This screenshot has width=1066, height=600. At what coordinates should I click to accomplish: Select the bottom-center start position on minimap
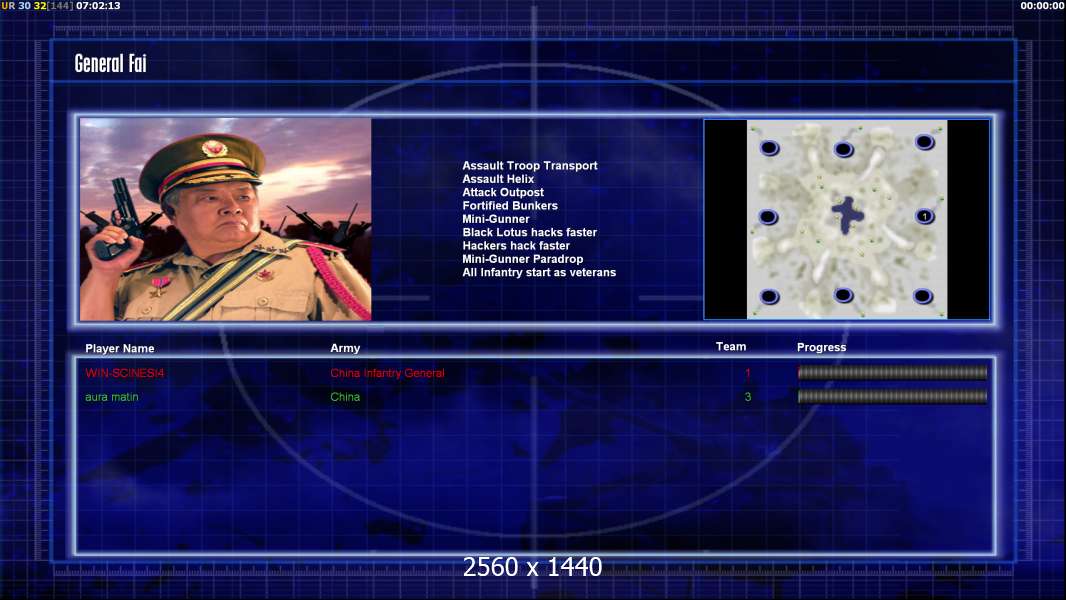click(x=843, y=295)
